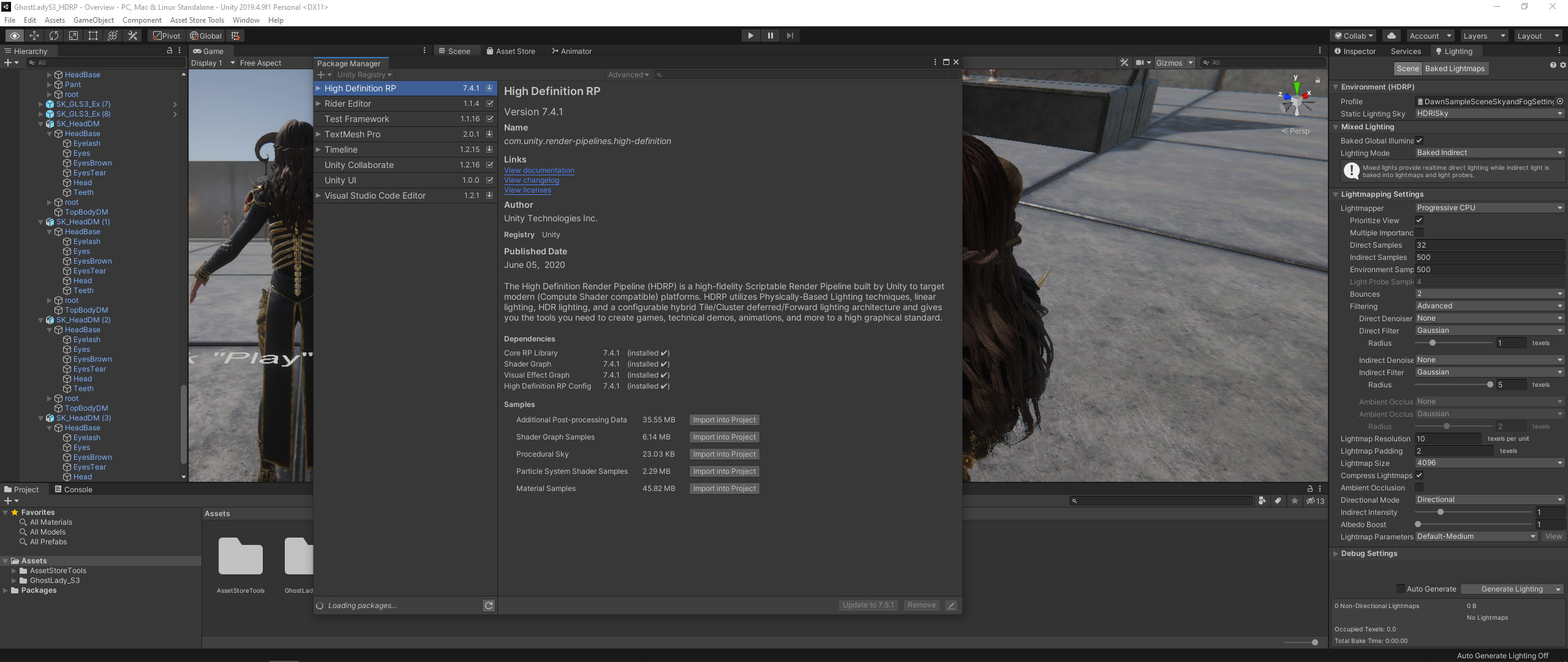Viewport: 1568px width, 662px height.
Task: Switch to the Inspector tab
Action: coord(1354,51)
